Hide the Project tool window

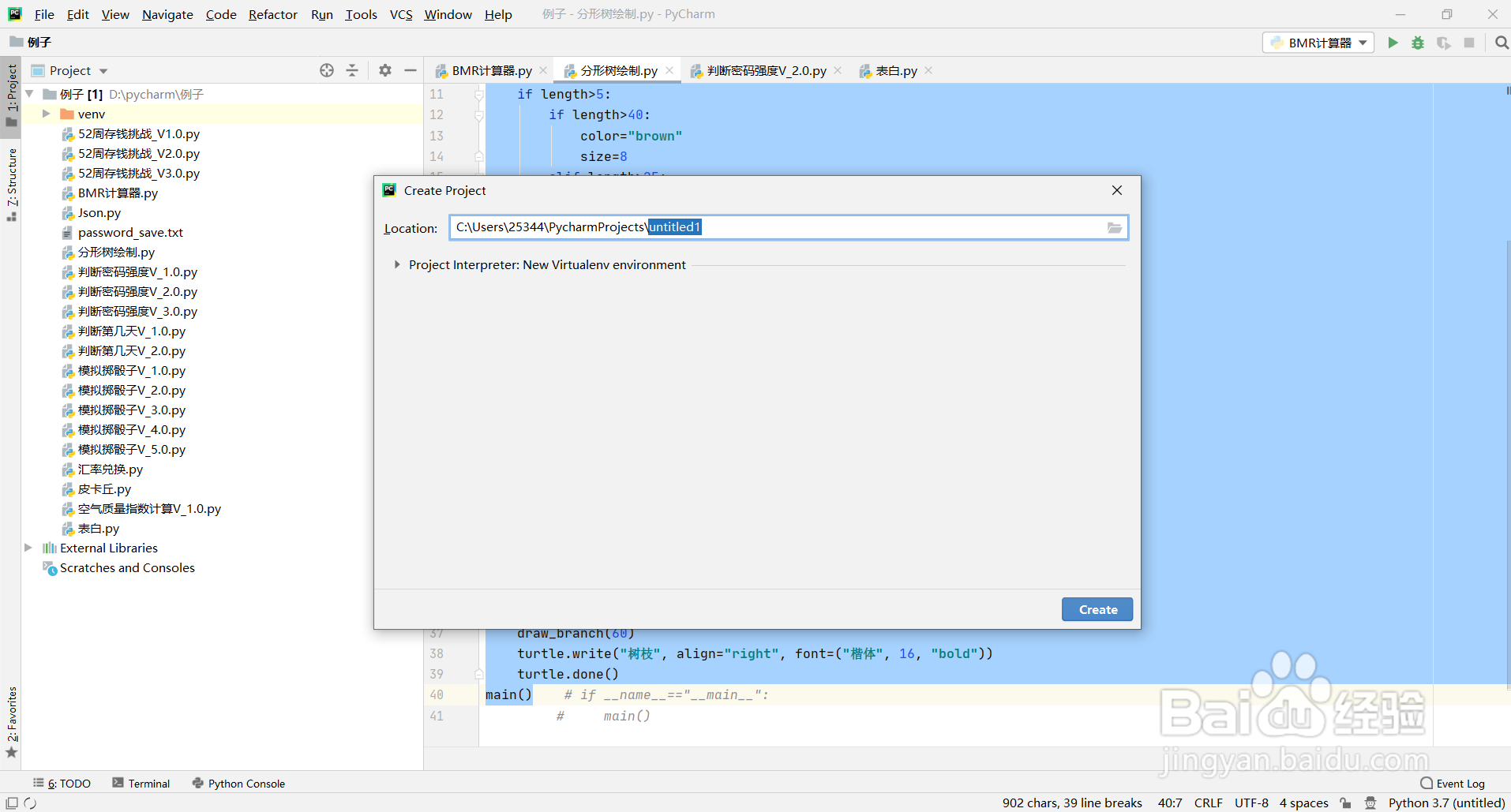(x=411, y=70)
